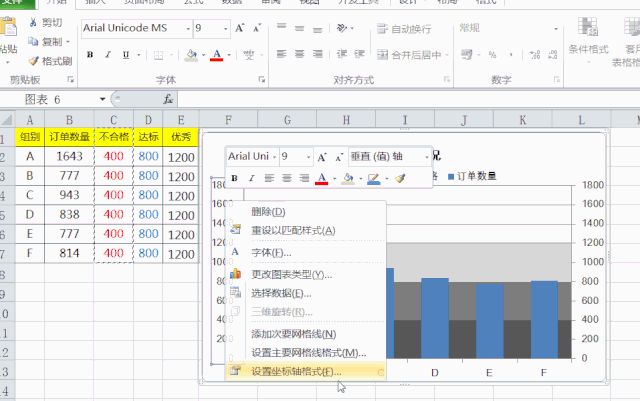Click the Decrease Indent icon

click(342, 54)
